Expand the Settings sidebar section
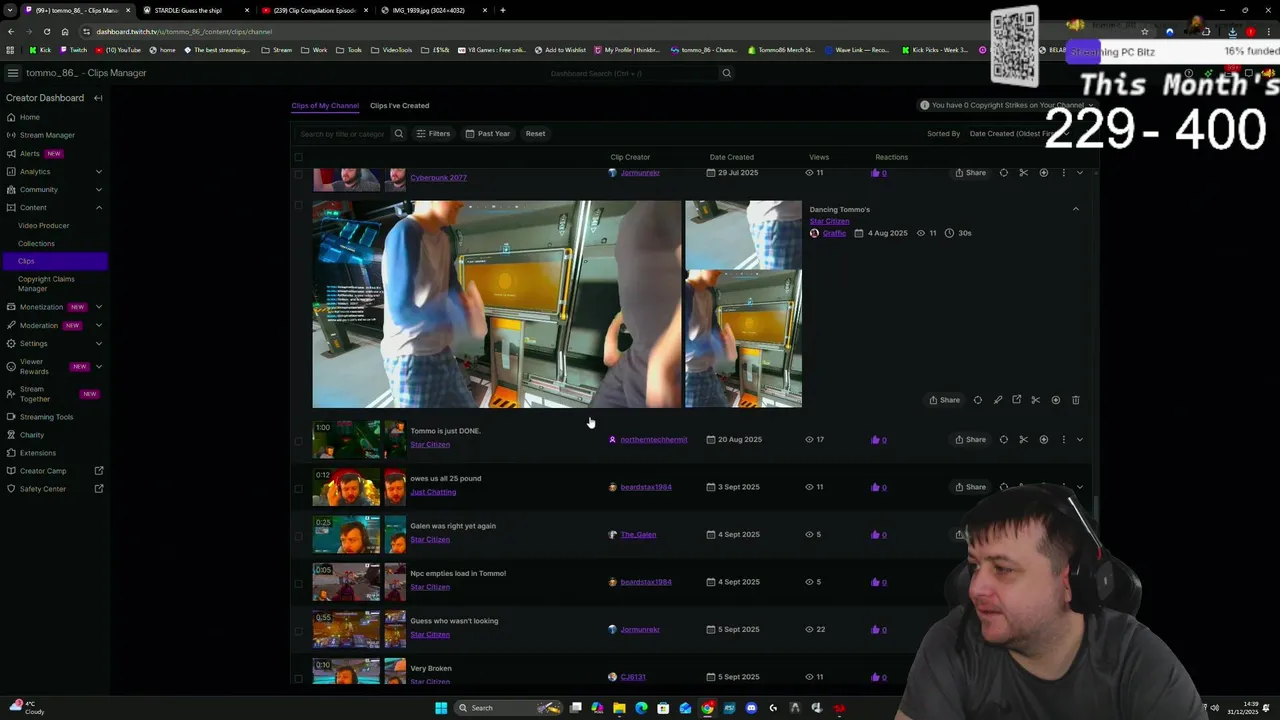The width and height of the screenshot is (1280, 720). [x=98, y=344]
